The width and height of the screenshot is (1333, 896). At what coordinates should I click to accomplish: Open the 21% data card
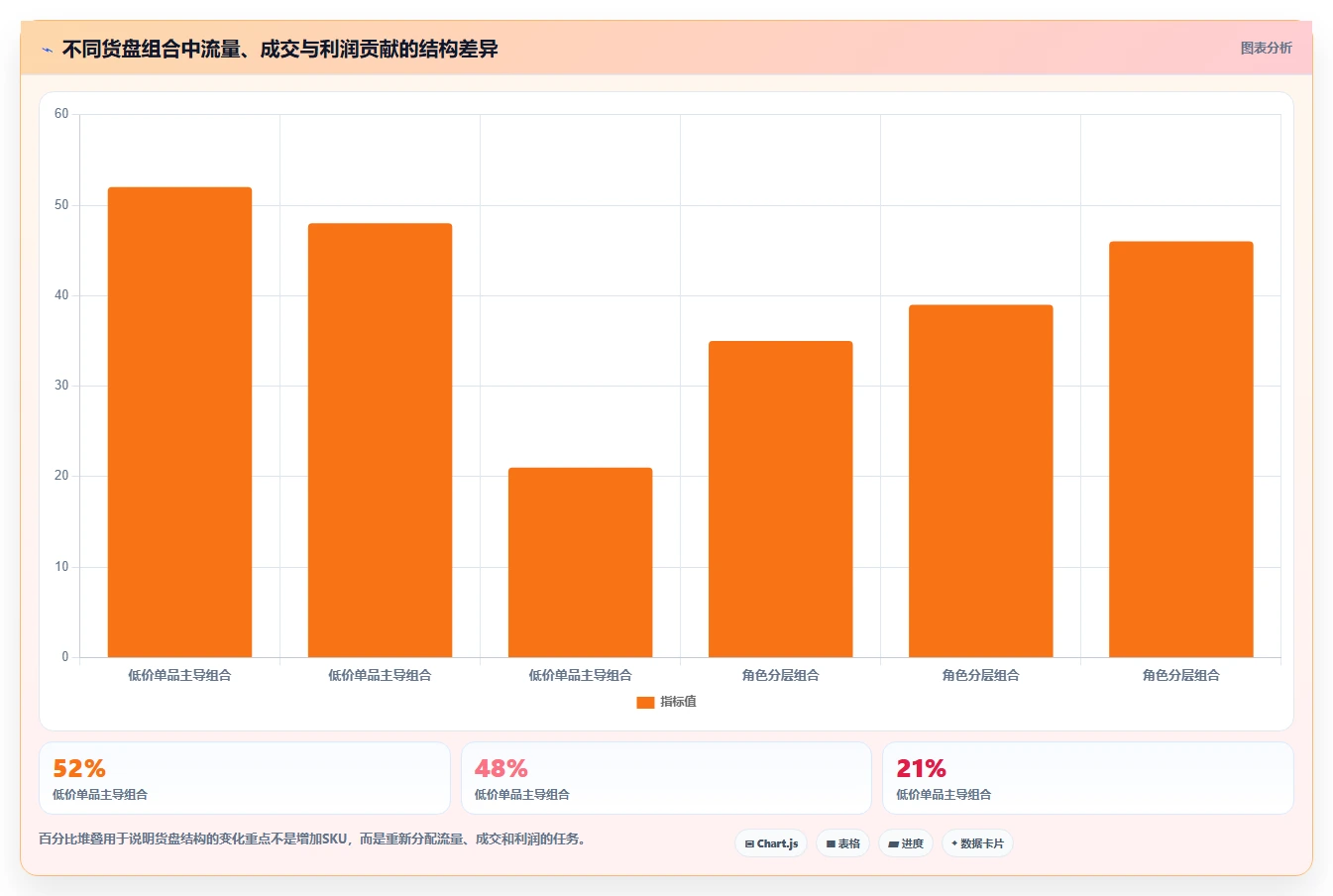[x=1087, y=778]
